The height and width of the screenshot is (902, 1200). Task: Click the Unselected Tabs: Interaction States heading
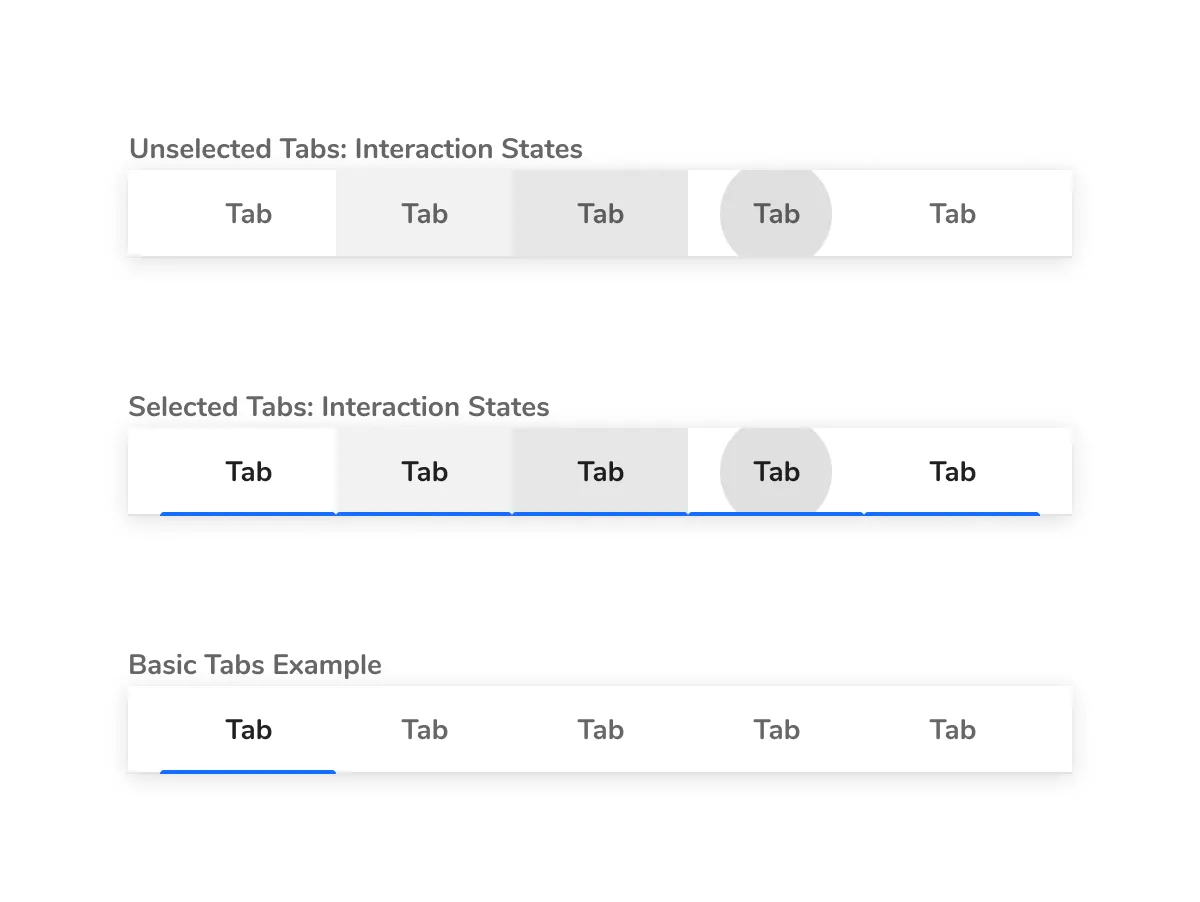click(355, 148)
